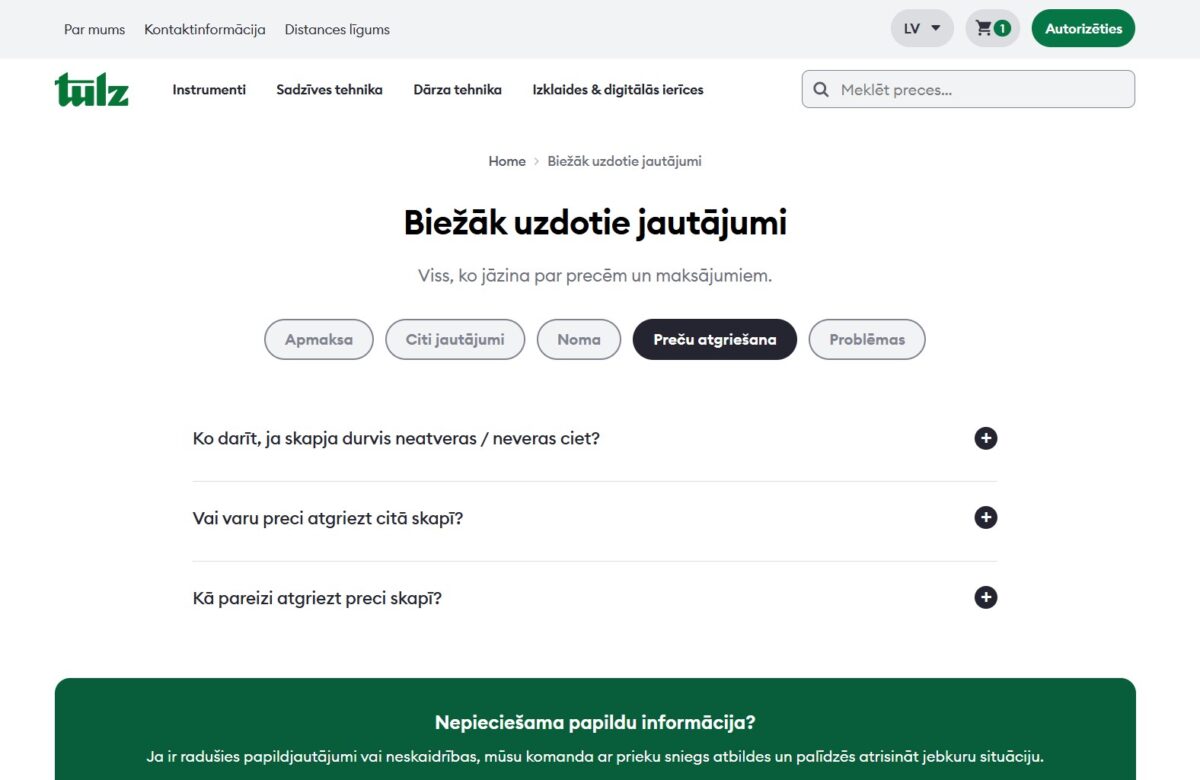
Task: Expand the question about skapja durvis neatveras
Action: point(985,438)
